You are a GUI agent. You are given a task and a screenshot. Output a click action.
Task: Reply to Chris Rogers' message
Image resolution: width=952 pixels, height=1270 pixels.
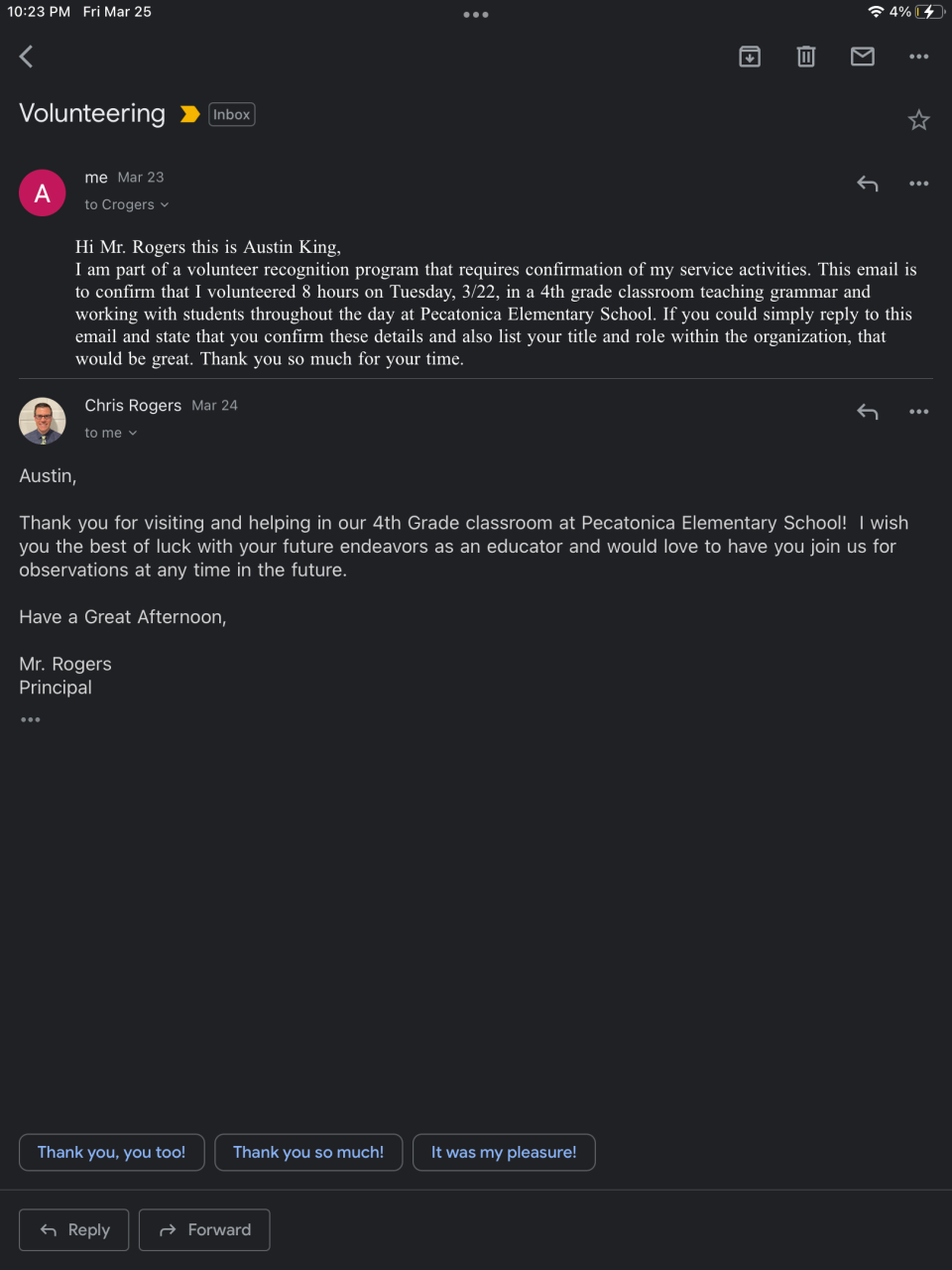coord(868,412)
